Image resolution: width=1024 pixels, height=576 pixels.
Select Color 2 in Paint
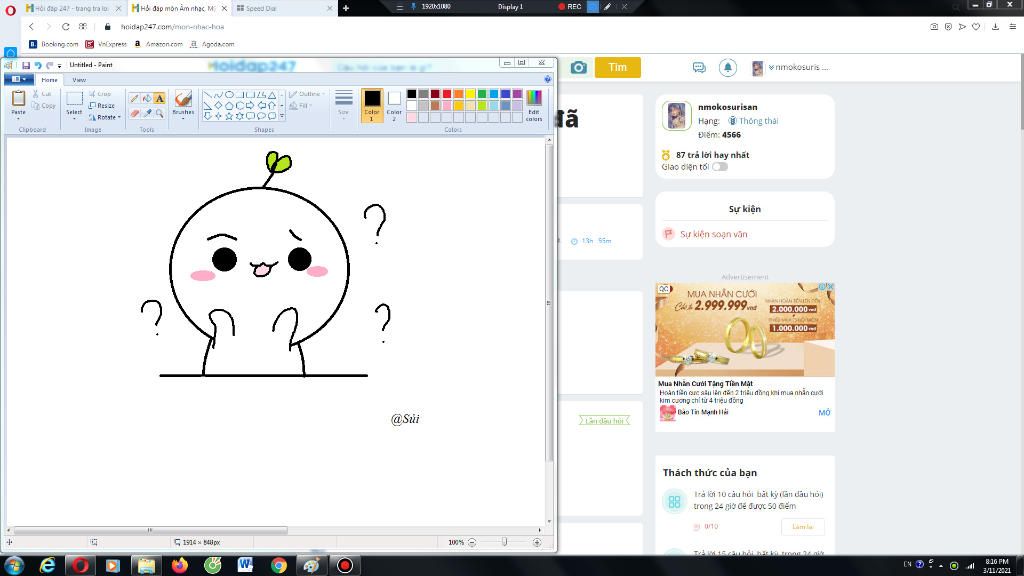(394, 105)
